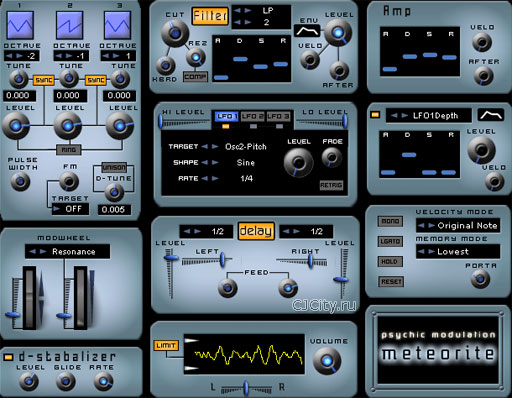The height and width of the screenshot is (398, 512).
Task: Step oscillator 1 octave to the next value
Action: [19, 56]
